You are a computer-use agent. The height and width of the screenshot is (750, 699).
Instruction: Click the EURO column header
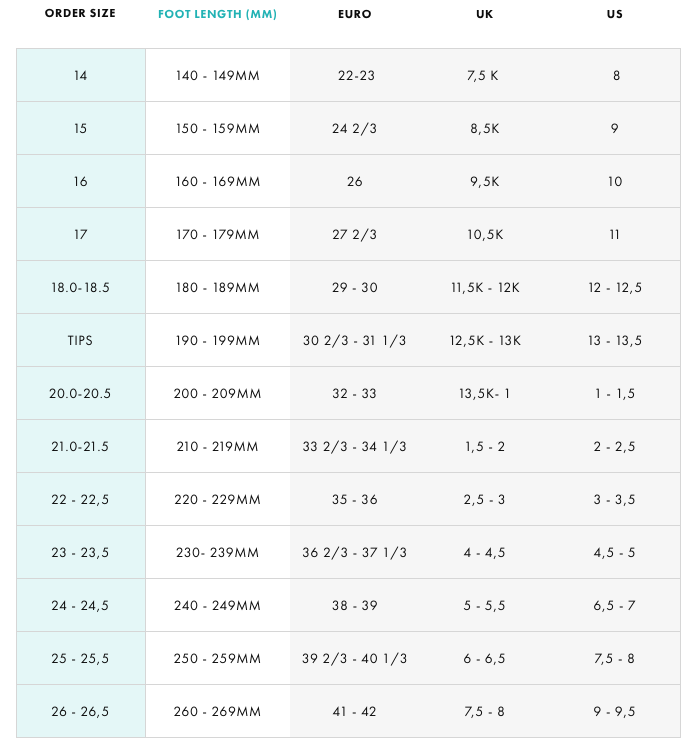pyautogui.click(x=355, y=14)
